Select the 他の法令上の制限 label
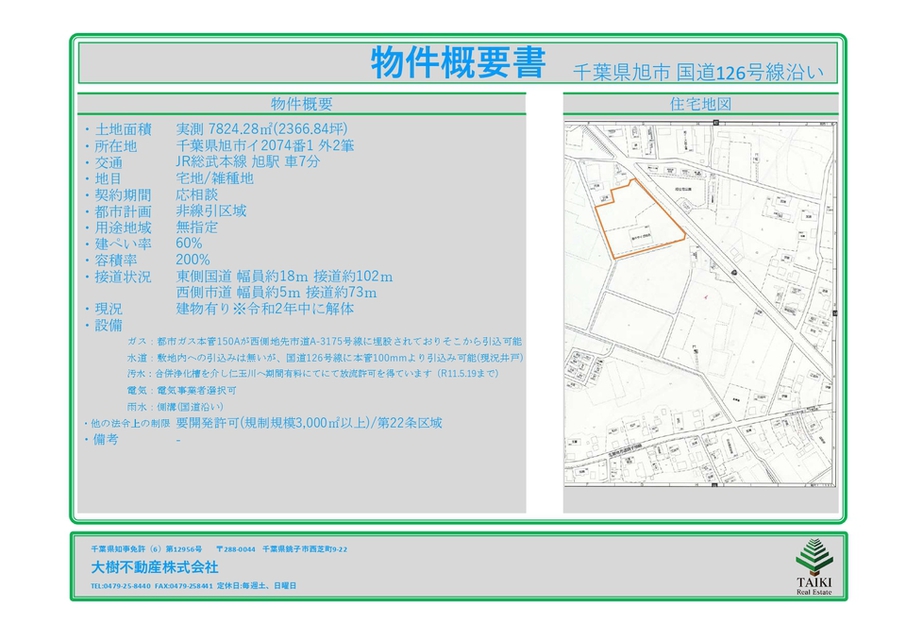Screen dimensions: 906x640 click(x=130, y=423)
